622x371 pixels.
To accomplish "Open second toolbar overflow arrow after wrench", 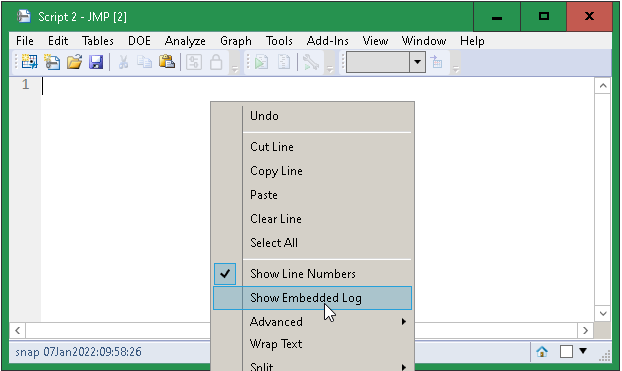I will tap(330, 69).
